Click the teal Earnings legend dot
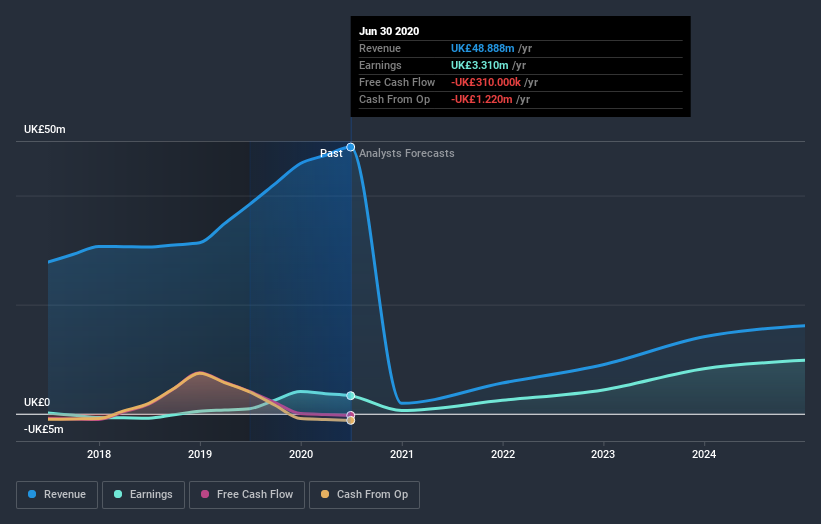821x524 pixels. pos(118,494)
